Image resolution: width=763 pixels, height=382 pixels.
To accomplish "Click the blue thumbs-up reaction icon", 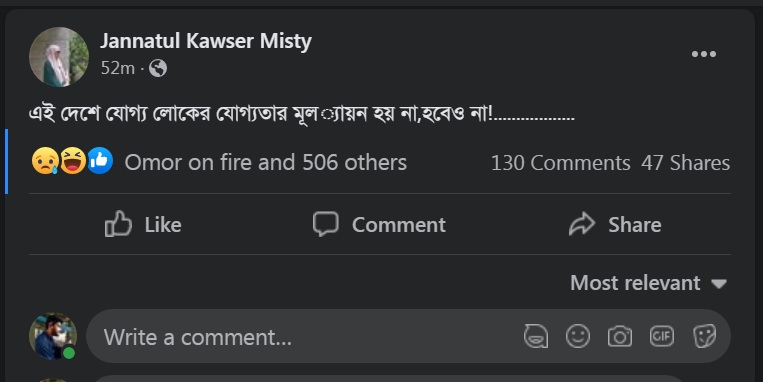I will click(x=100, y=161).
